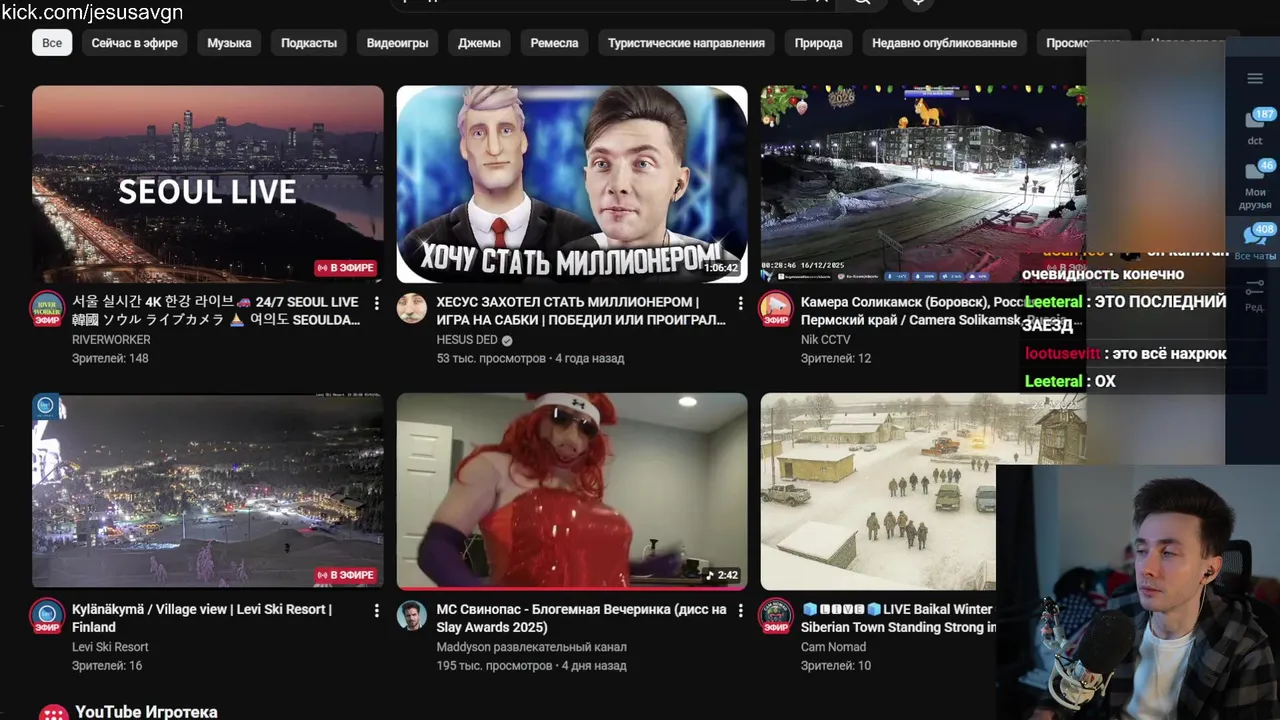Open the Solikamsk camera stream thumbnail
Viewport: 1280px width, 720px height.
pyautogui.click(x=923, y=184)
